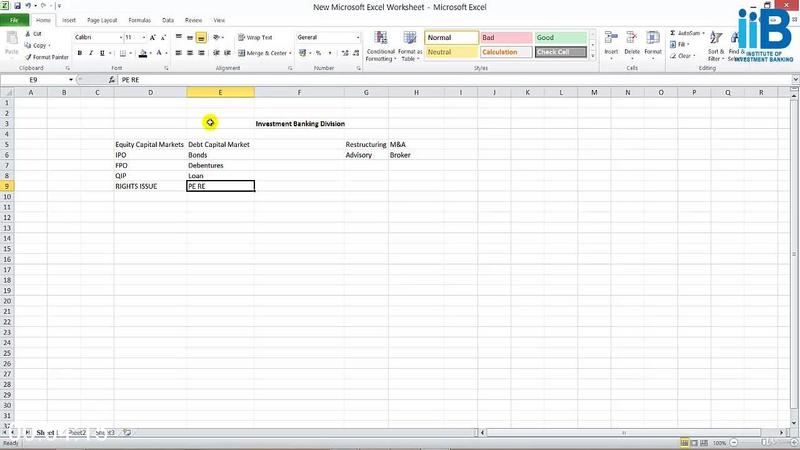
Task: Open Sort & Filter options
Action: click(x=716, y=46)
